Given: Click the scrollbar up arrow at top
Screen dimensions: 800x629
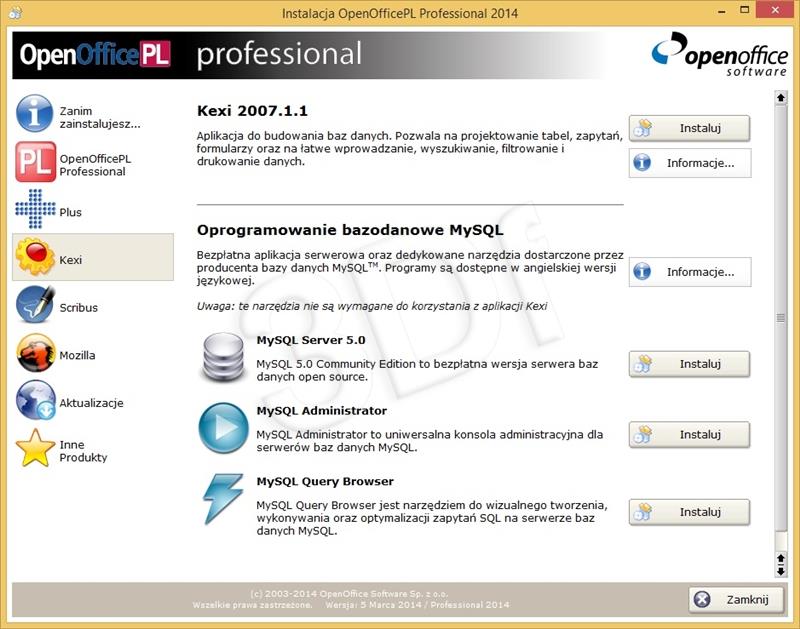Looking at the screenshot, I should pos(781,97).
